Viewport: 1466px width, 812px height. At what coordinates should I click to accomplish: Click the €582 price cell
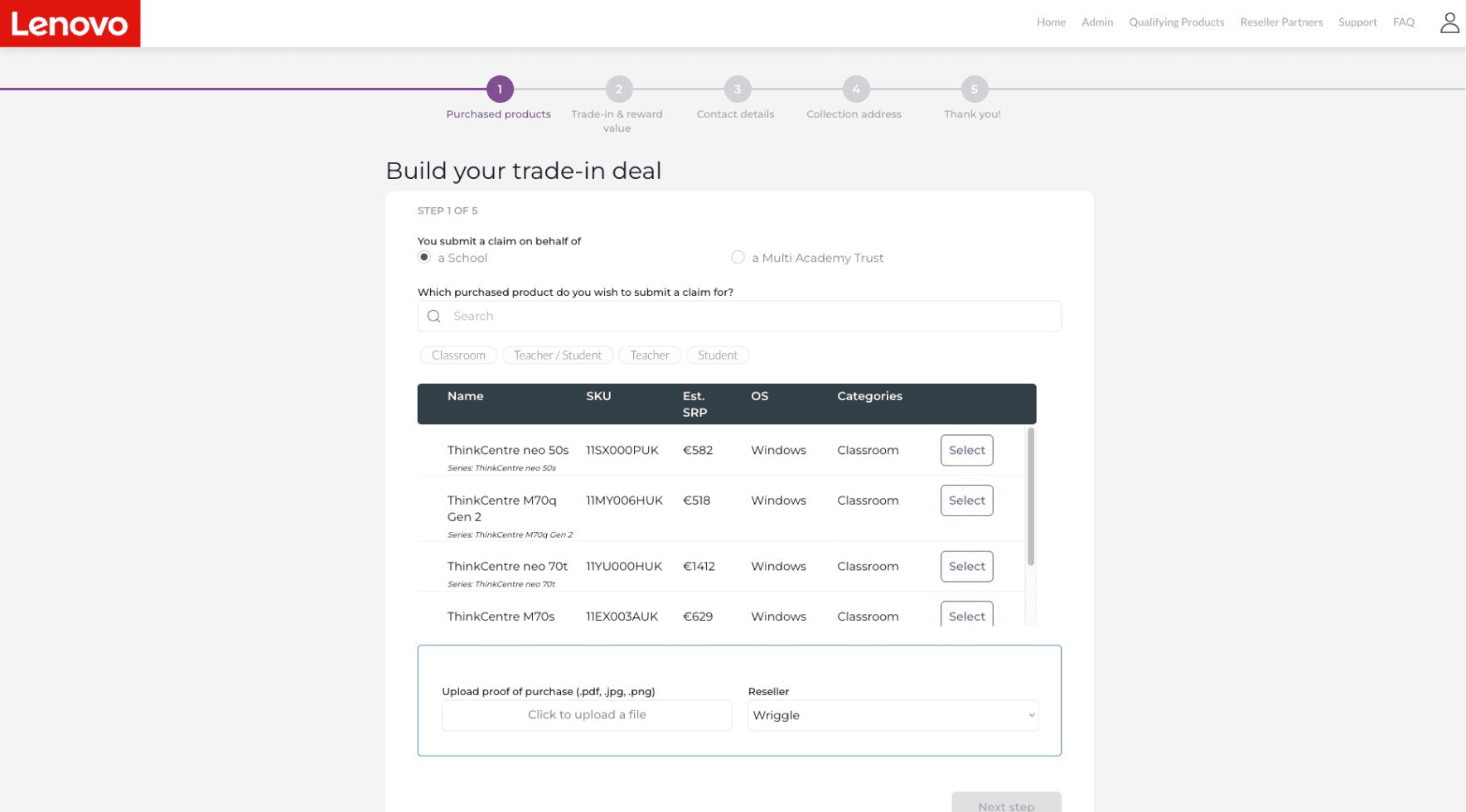(698, 451)
